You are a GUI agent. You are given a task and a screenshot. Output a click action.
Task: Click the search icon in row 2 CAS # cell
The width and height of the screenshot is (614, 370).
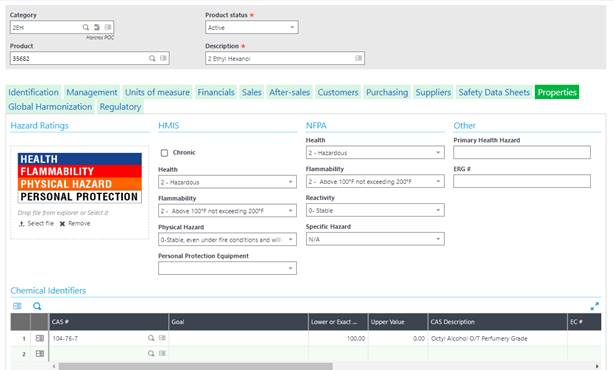151,354
